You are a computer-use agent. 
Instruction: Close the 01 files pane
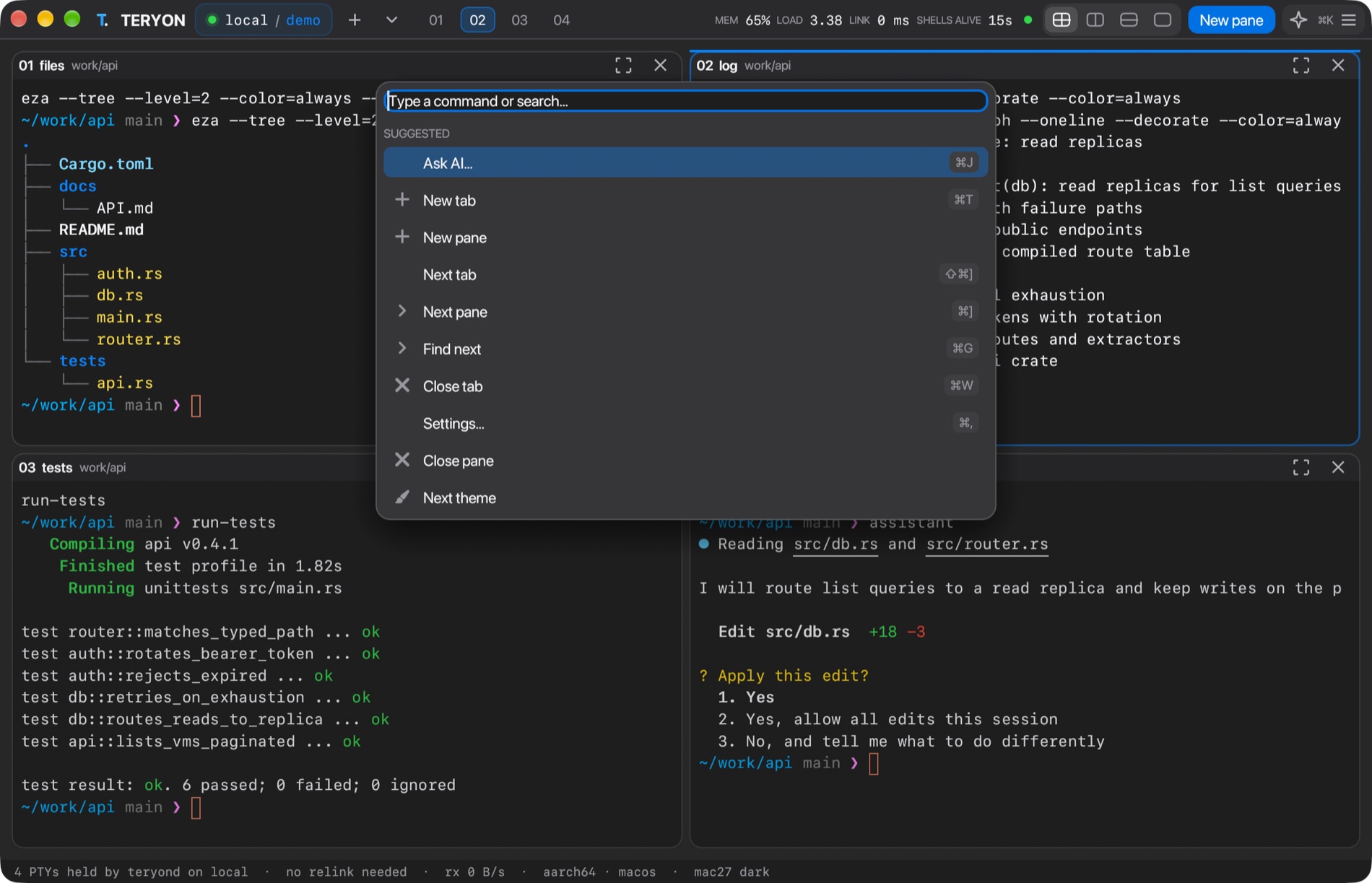point(660,66)
